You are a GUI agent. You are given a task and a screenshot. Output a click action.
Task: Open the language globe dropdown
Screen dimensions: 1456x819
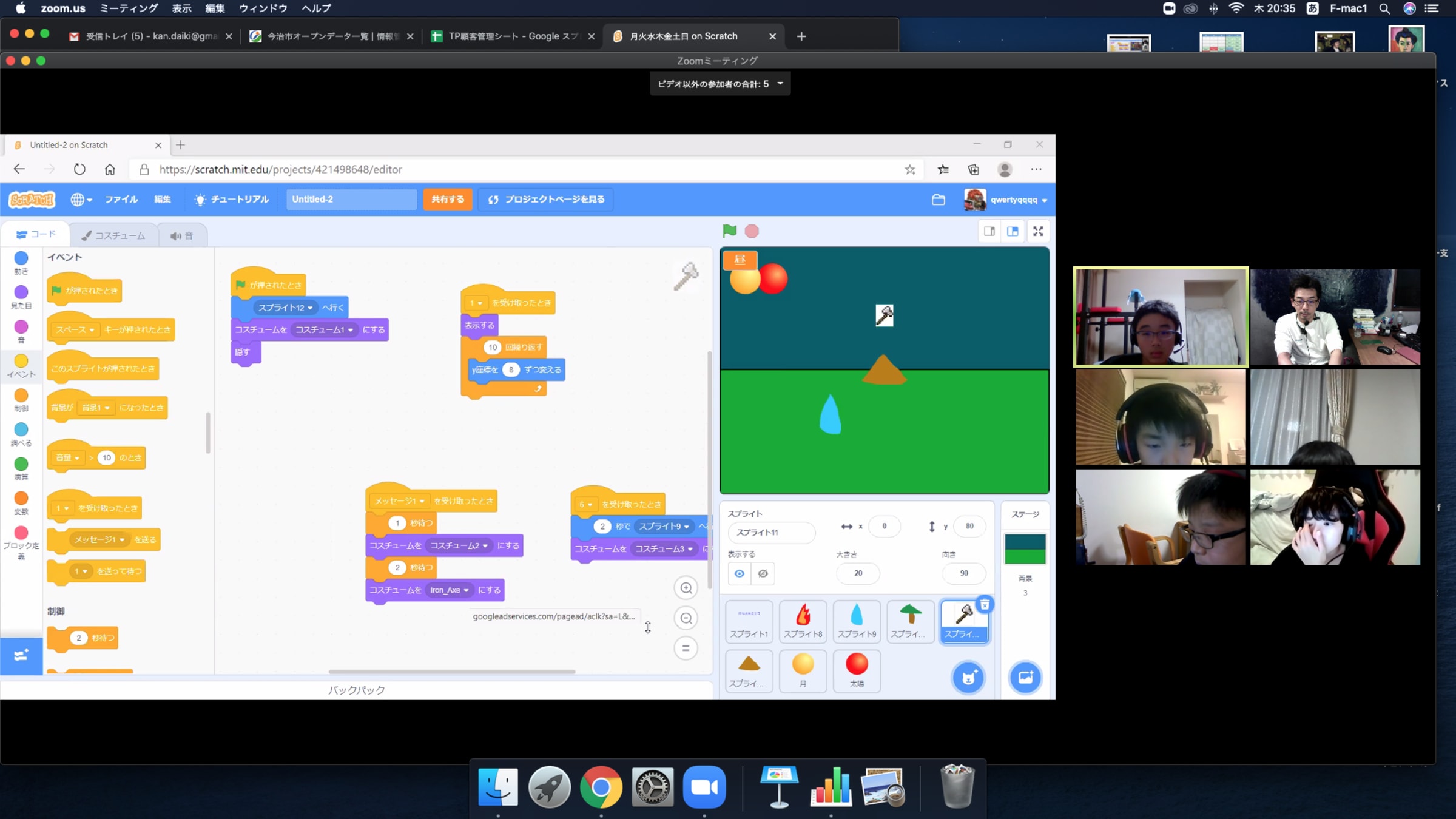point(81,200)
